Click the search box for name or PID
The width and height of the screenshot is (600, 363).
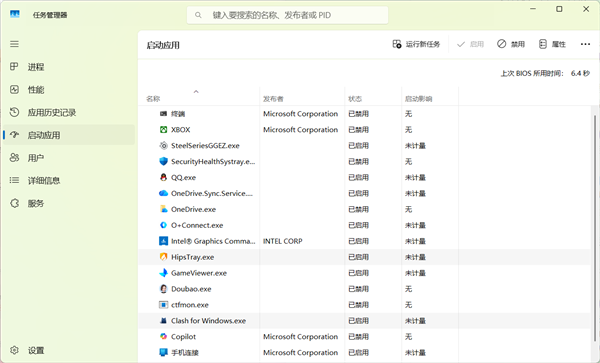tap(287, 15)
